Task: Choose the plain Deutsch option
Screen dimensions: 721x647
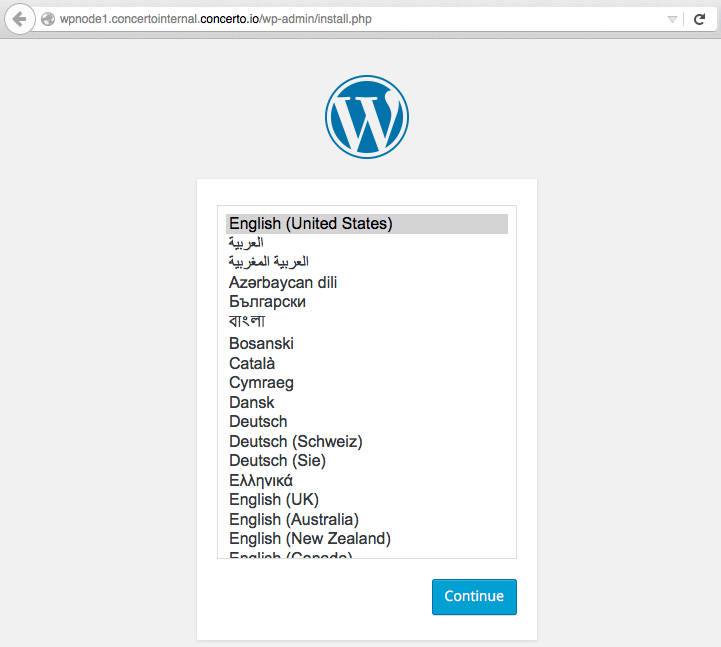Action: 367,422
